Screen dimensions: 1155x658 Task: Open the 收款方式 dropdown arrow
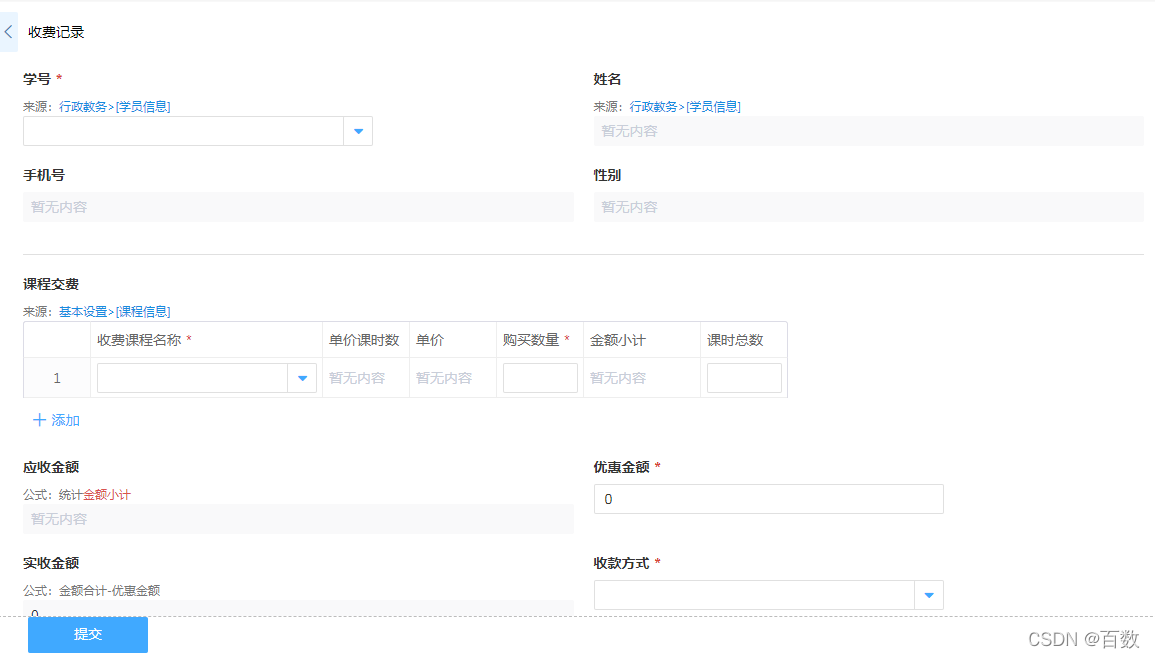click(x=929, y=595)
